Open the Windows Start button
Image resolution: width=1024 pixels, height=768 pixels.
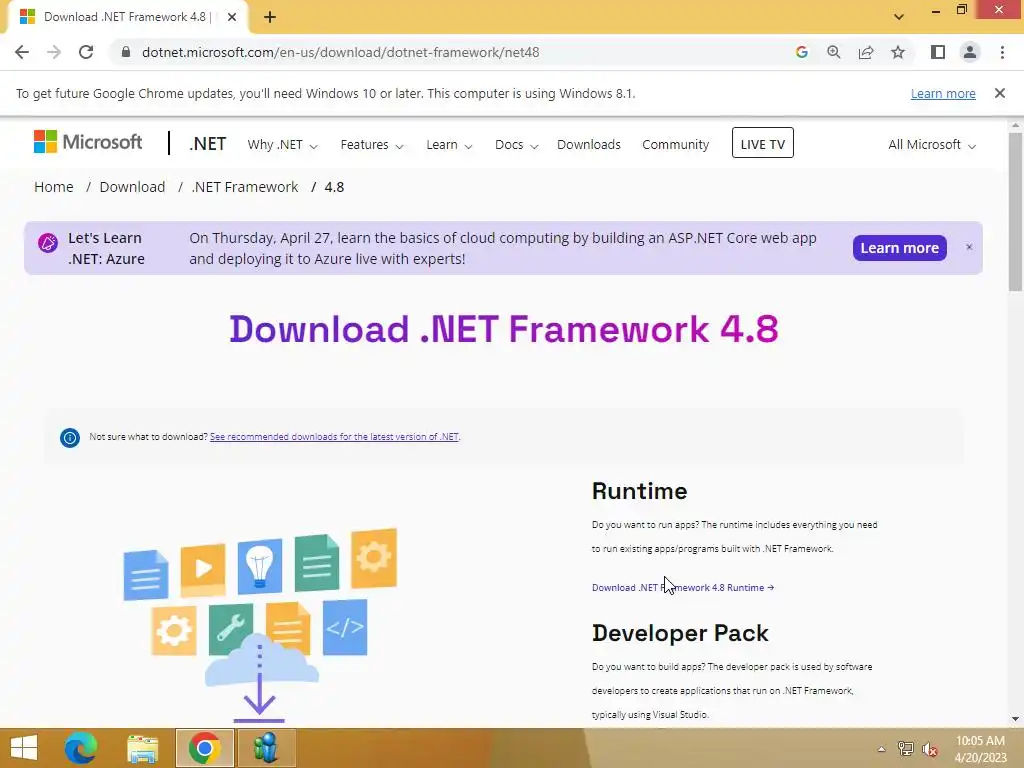(24, 748)
